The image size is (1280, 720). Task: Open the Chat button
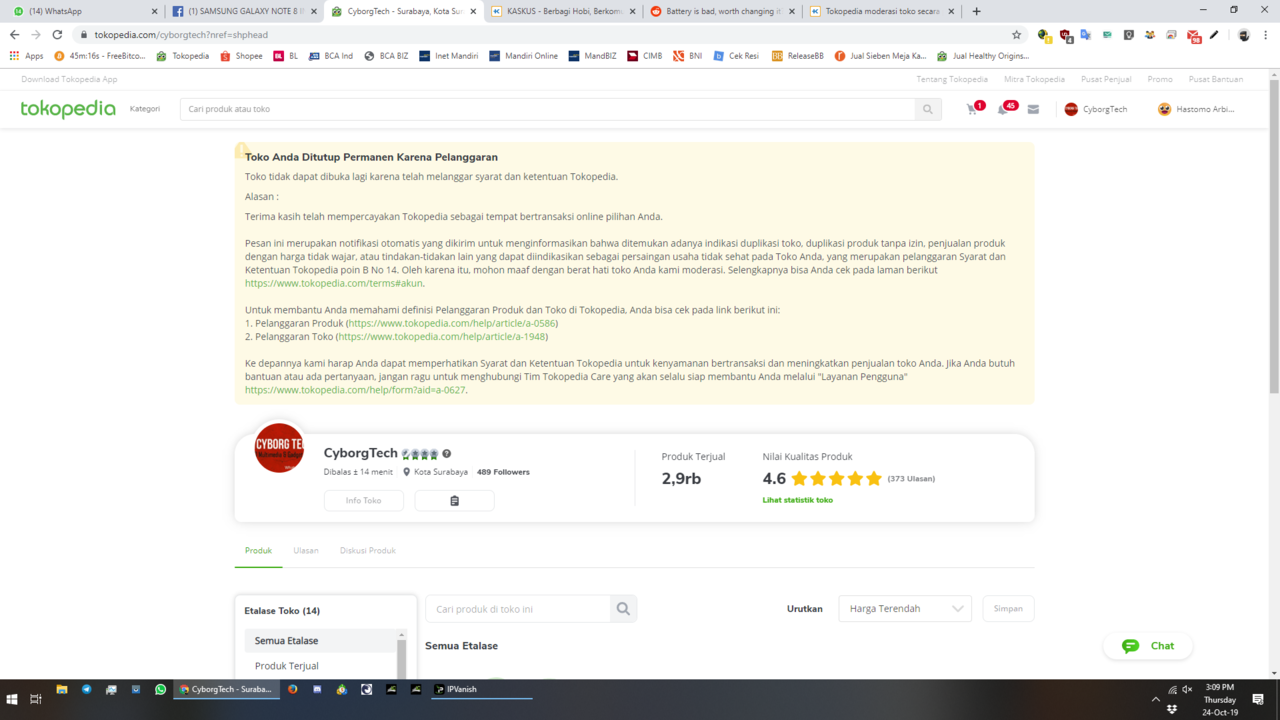point(1148,646)
